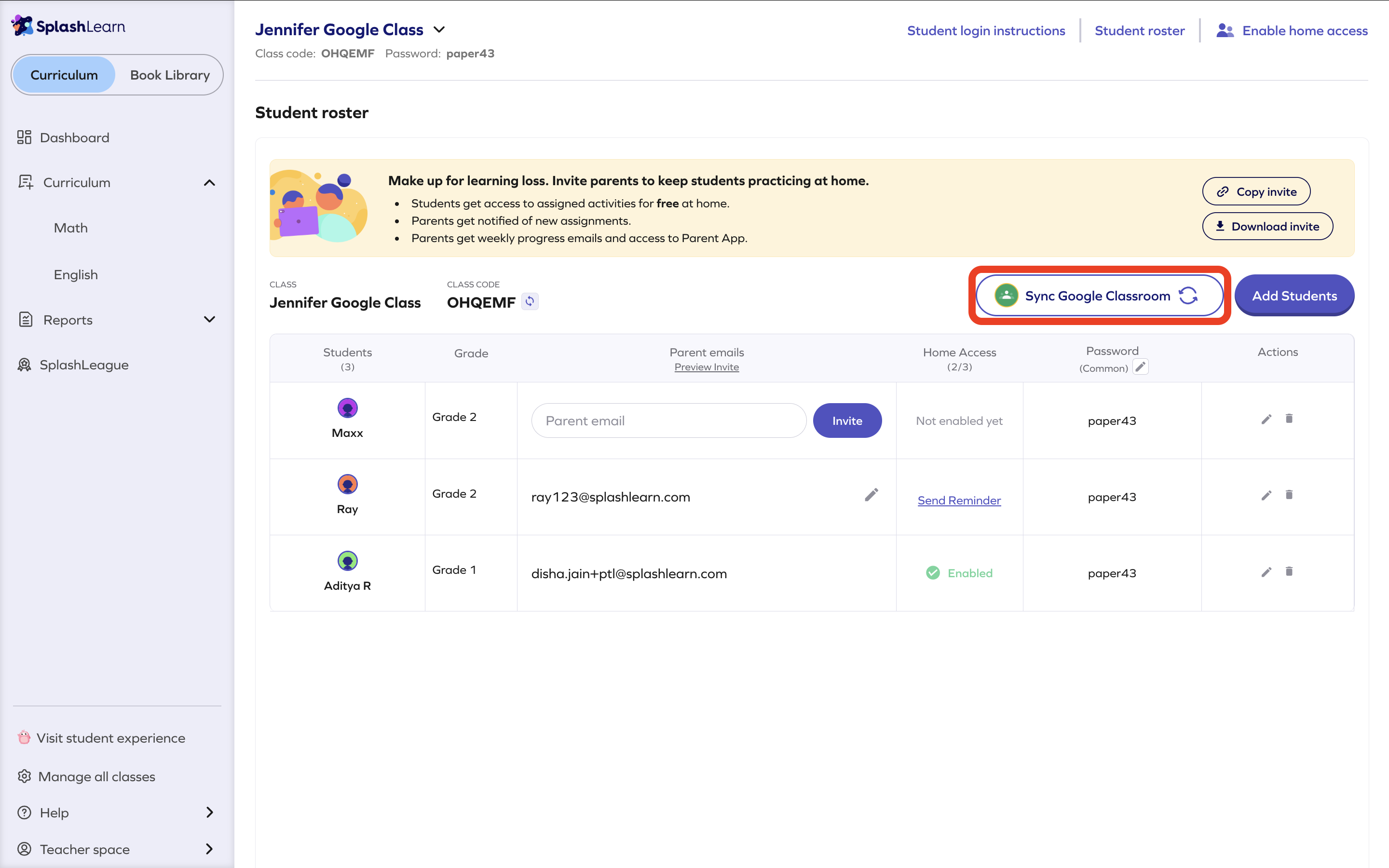Click Aditya R's avatar icon
This screenshot has height=868, width=1389.
tap(347, 560)
